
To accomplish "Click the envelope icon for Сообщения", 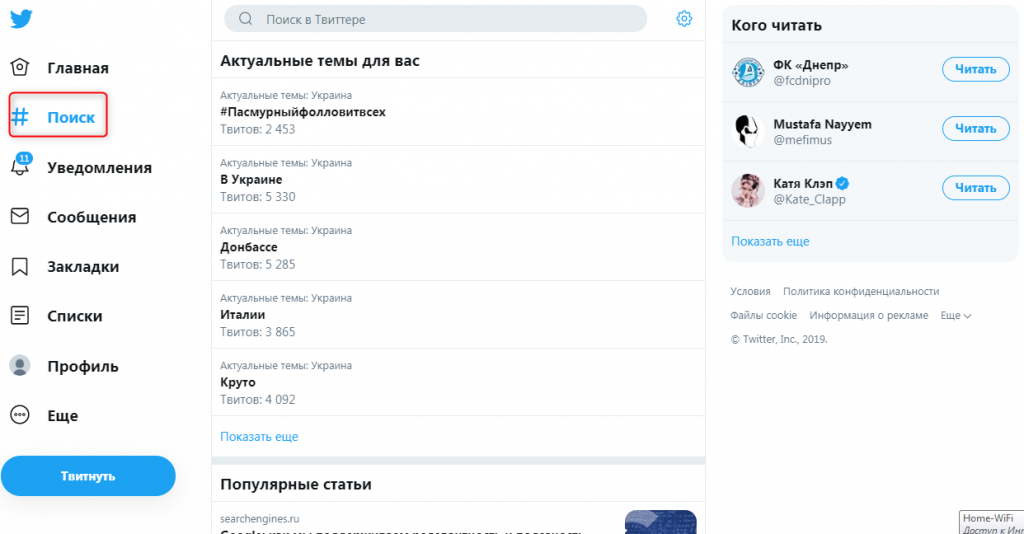I will (20, 216).
